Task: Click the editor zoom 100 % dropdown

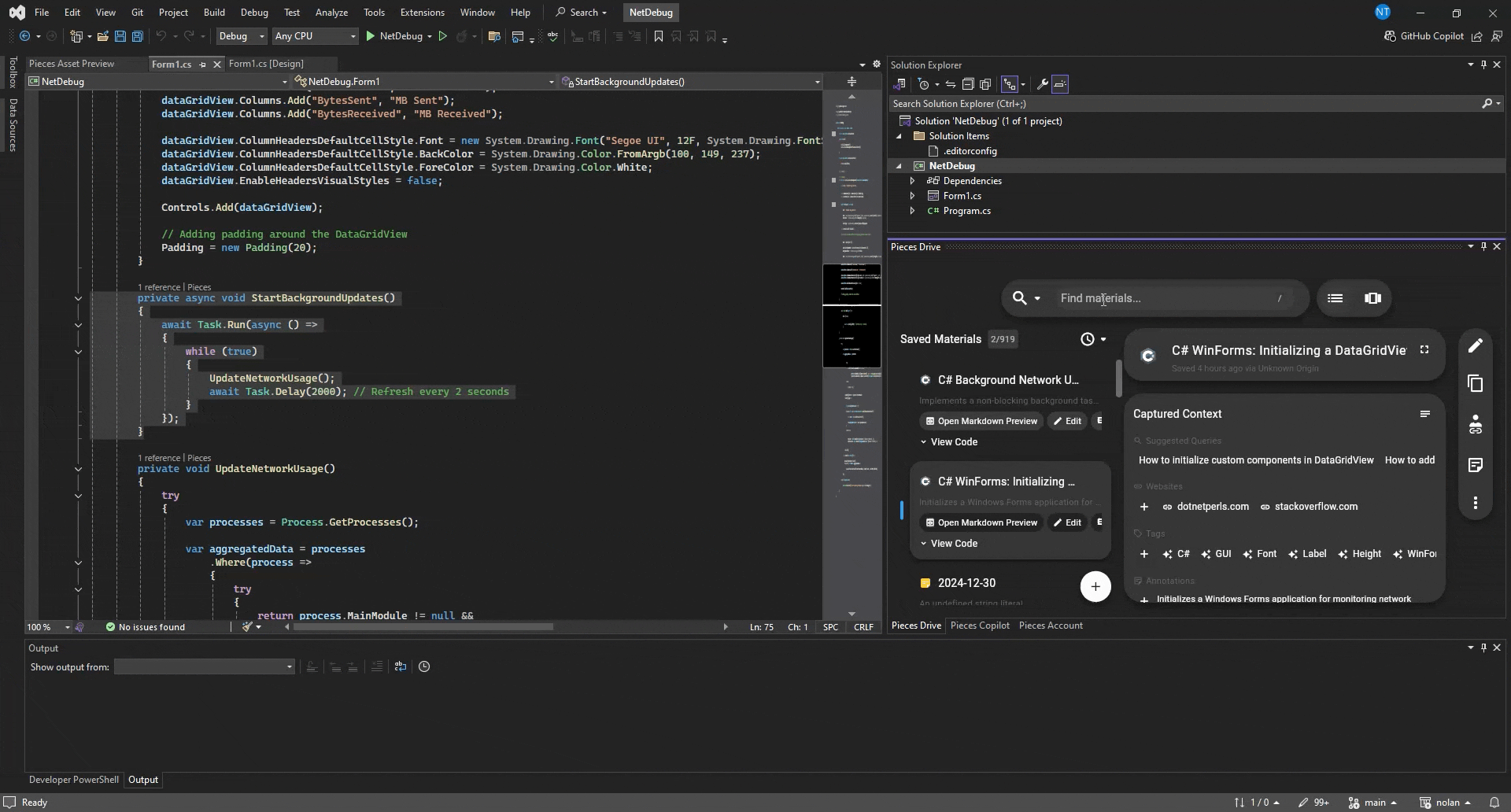Action: (48, 627)
